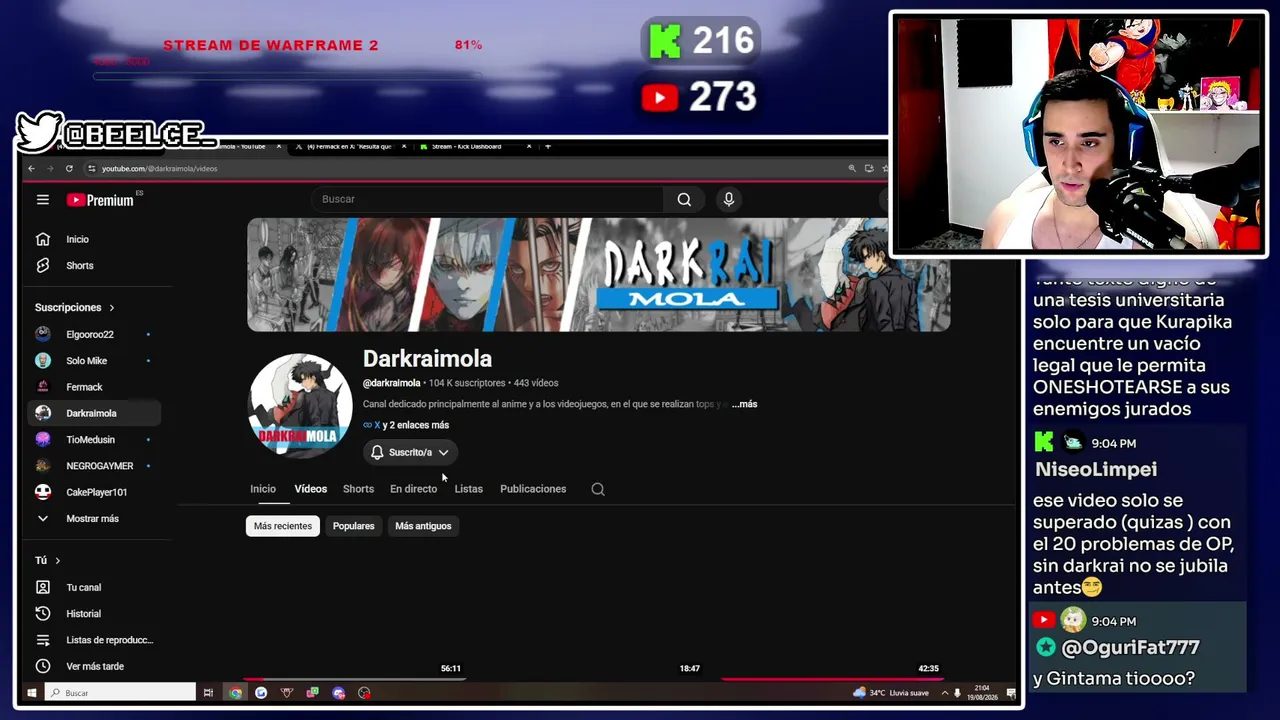This screenshot has height=720, width=1280.
Task: Open the Suscrito/a notification dropdown
Action: (x=410, y=453)
